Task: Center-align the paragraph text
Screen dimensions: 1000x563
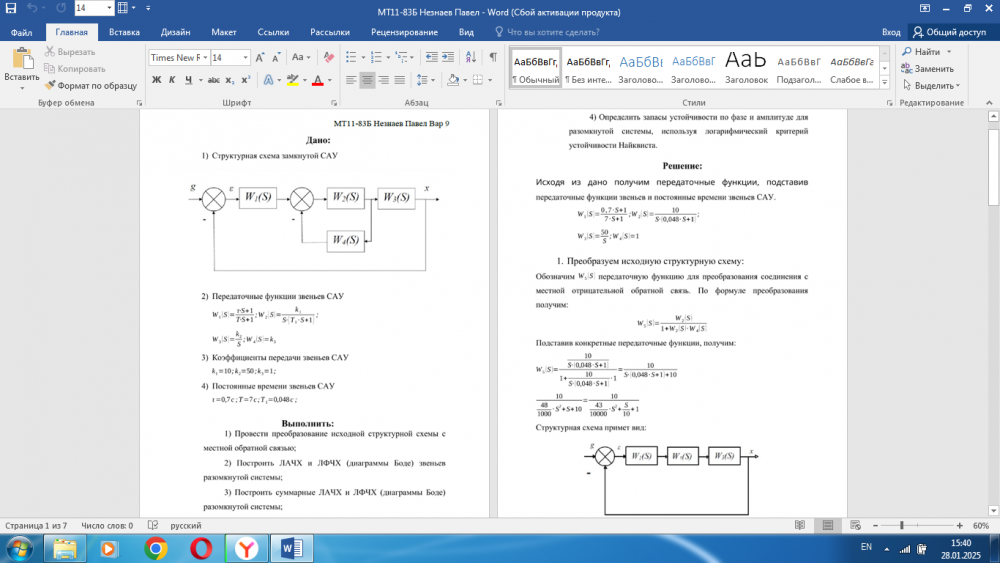Action: (x=368, y=80)
